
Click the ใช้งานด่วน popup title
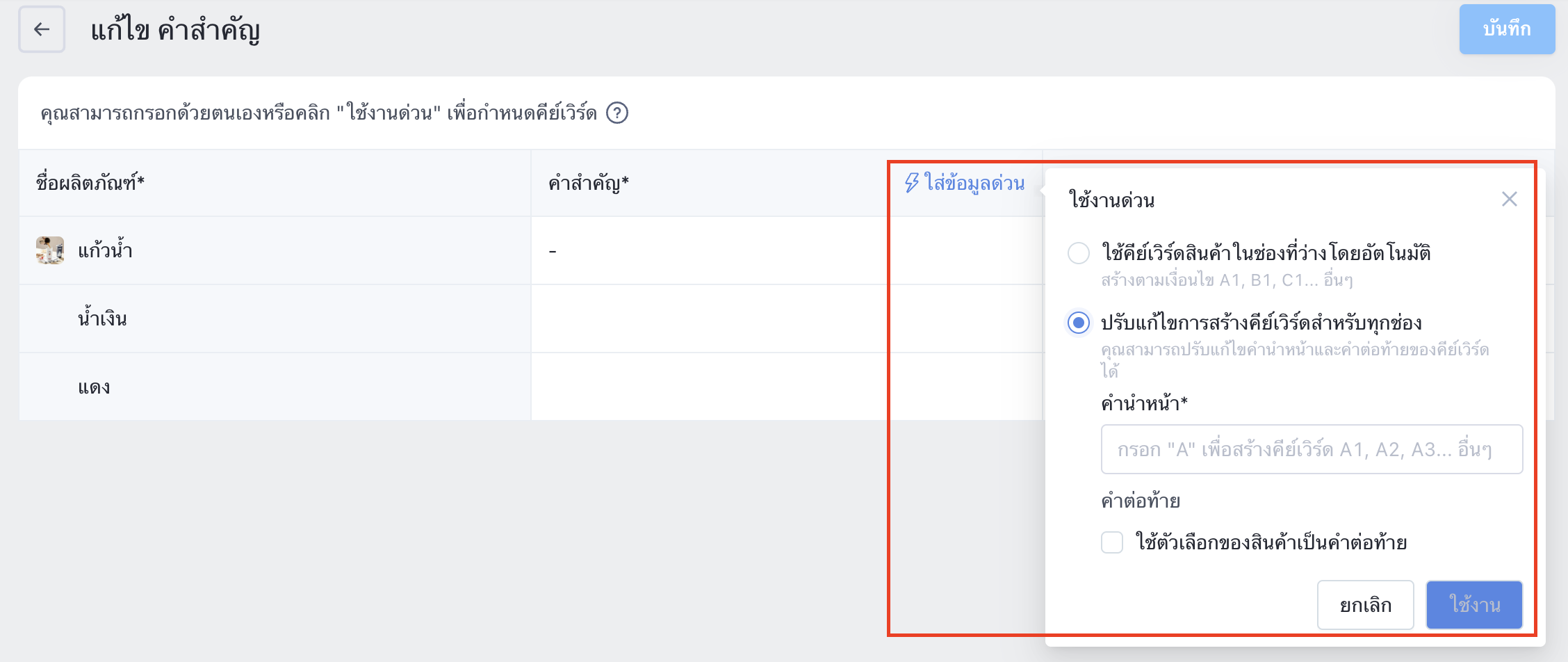[1112, 200]
